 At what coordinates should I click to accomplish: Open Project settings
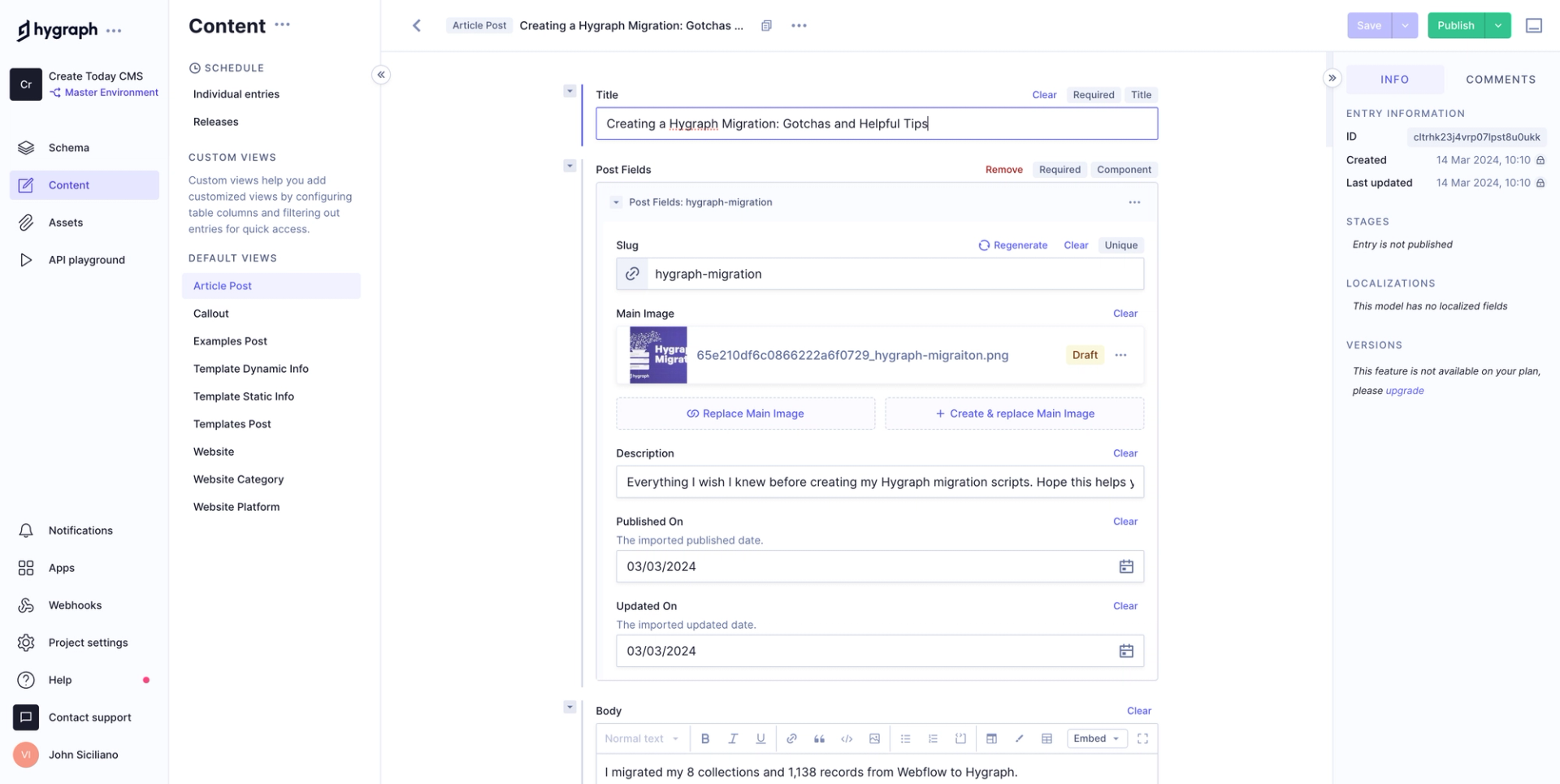pos(84,643)
